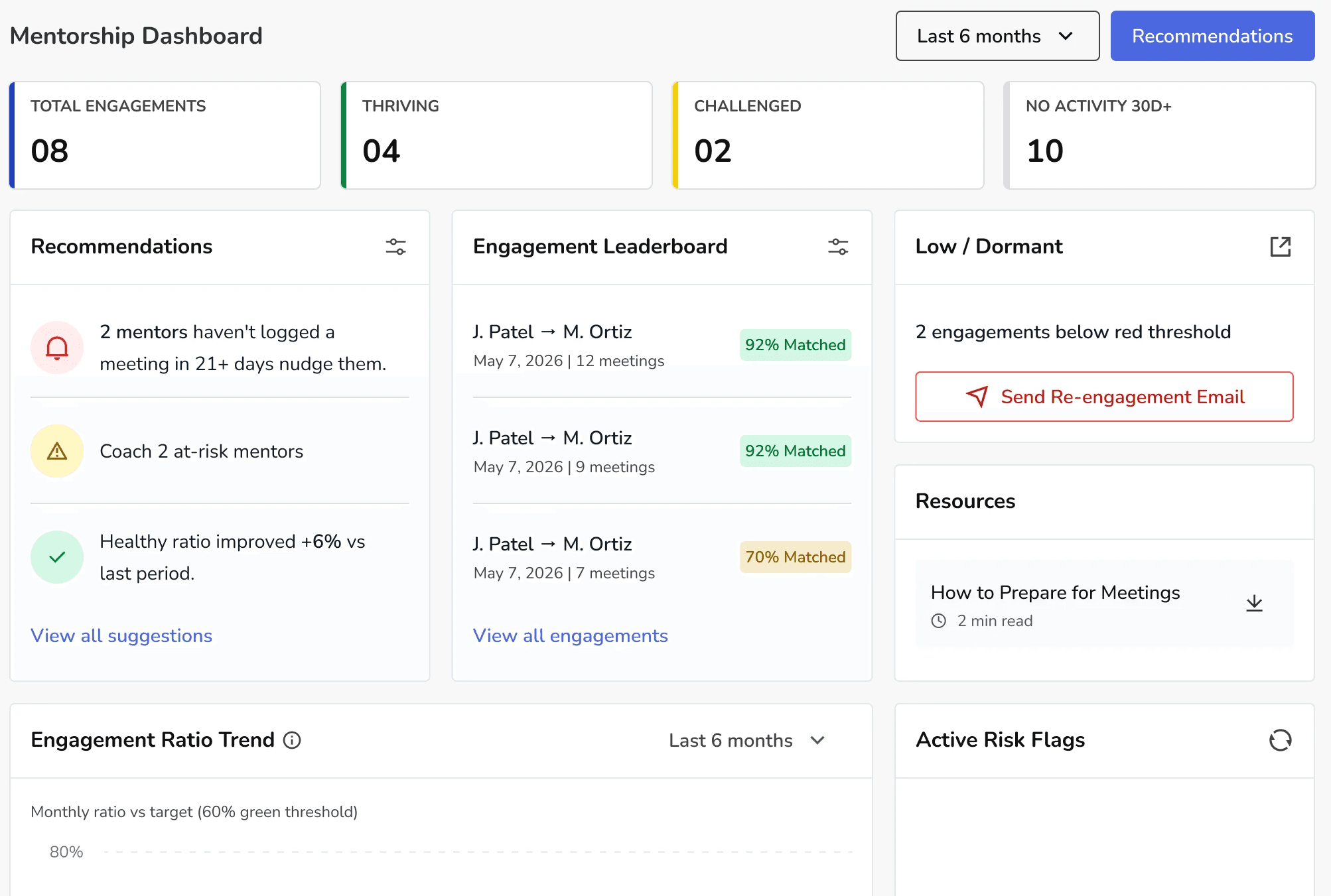The height and width of the screenshot is (896, 1331).
Task: Click the Active Risk Flags heading
Action: pyautogui.click(x=1000, y=739)
